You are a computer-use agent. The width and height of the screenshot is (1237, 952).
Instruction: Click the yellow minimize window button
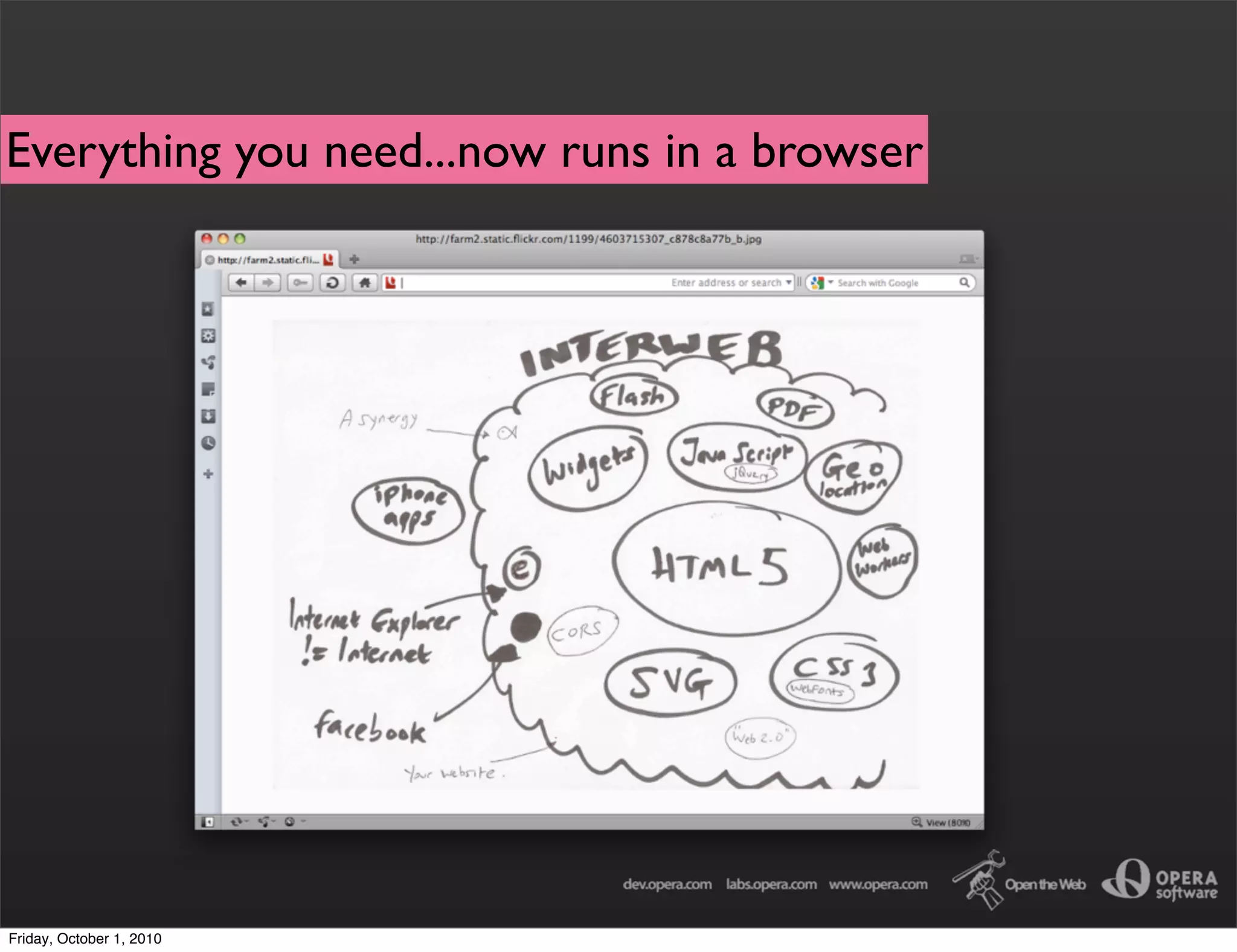tap(223, 239)
